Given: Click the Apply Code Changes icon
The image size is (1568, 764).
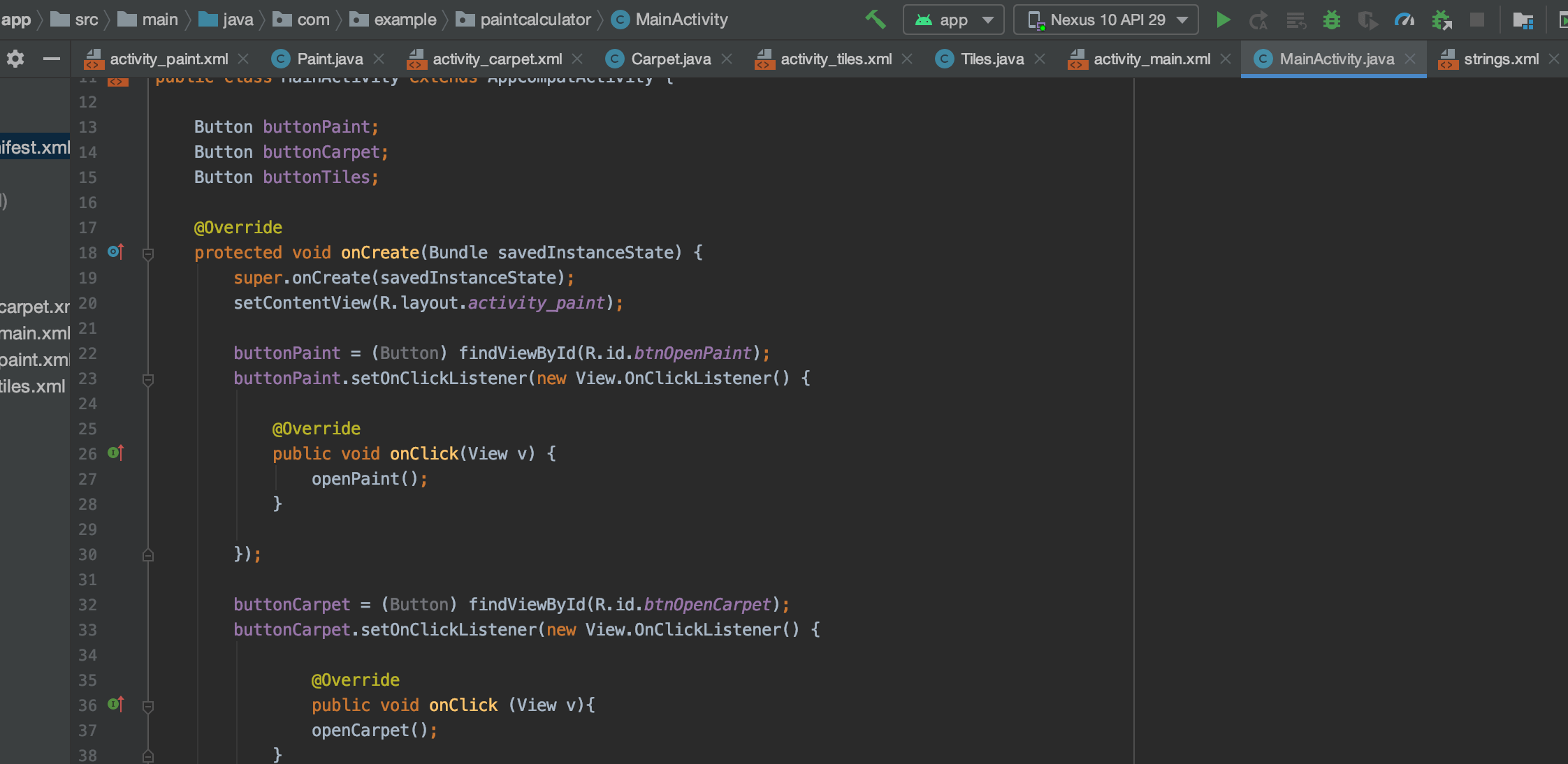Looking at the screenshot, I should [x=1295, y=20].
